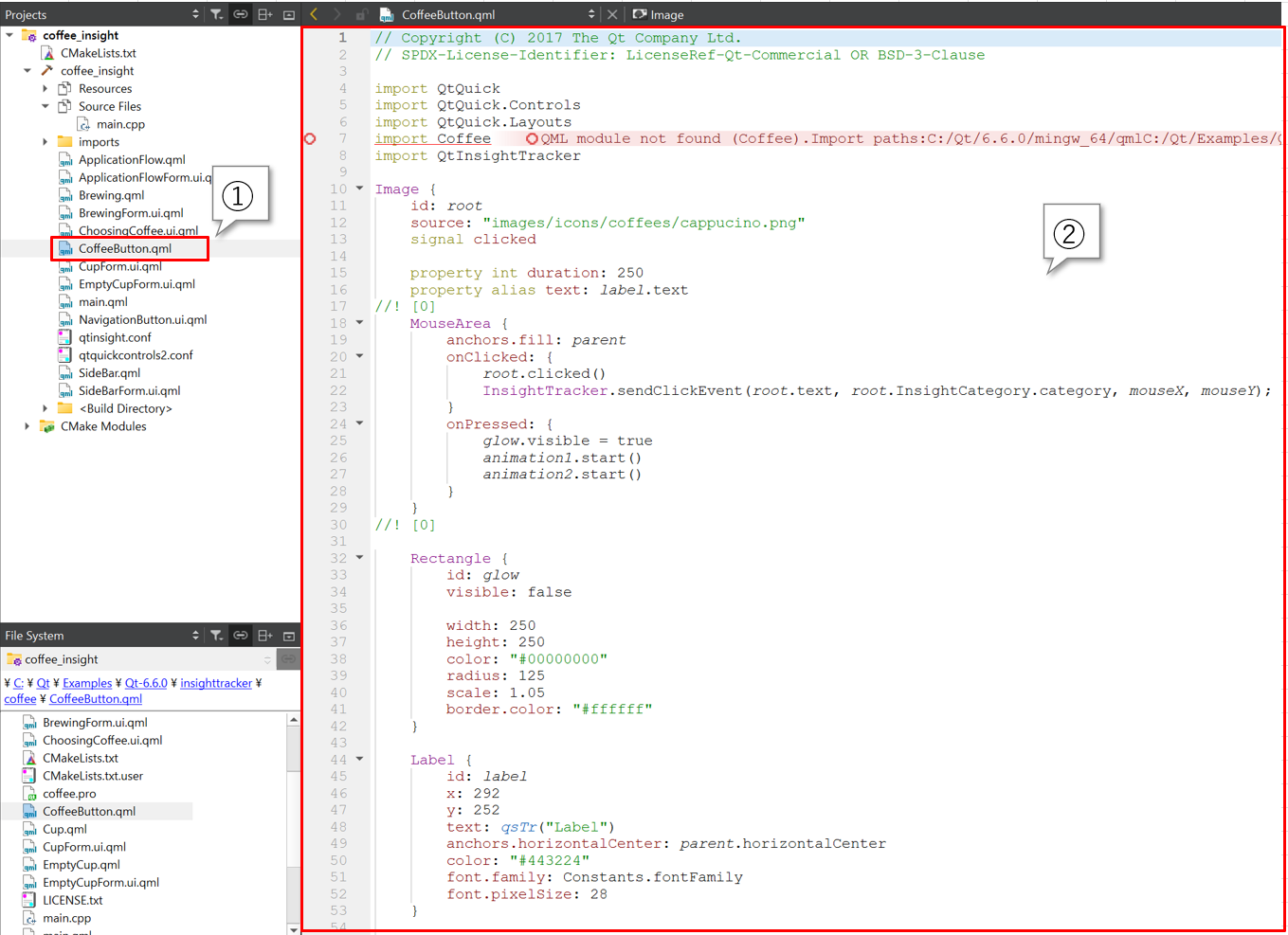Image resolution: width=1288 pixels, height=935 pixels.
Task: Click the split icon in File System header
Action: 265,636
